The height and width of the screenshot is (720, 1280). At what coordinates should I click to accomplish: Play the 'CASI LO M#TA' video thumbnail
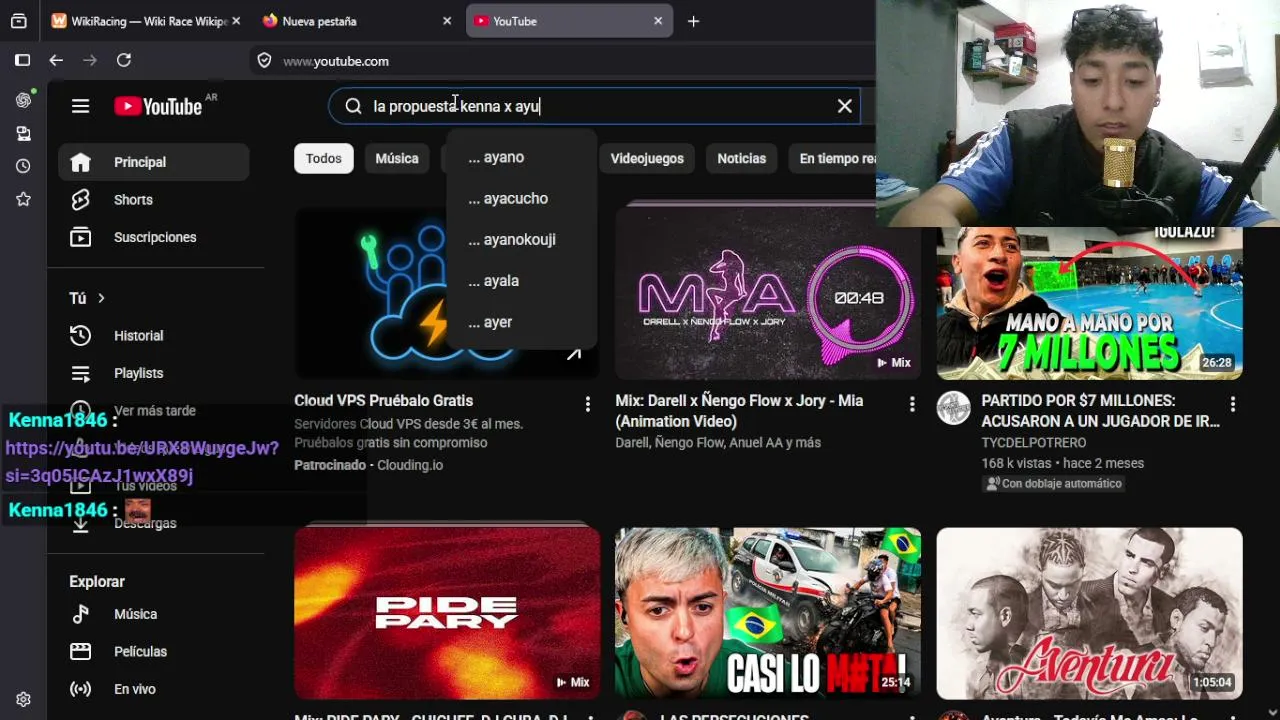pos(768,614)
